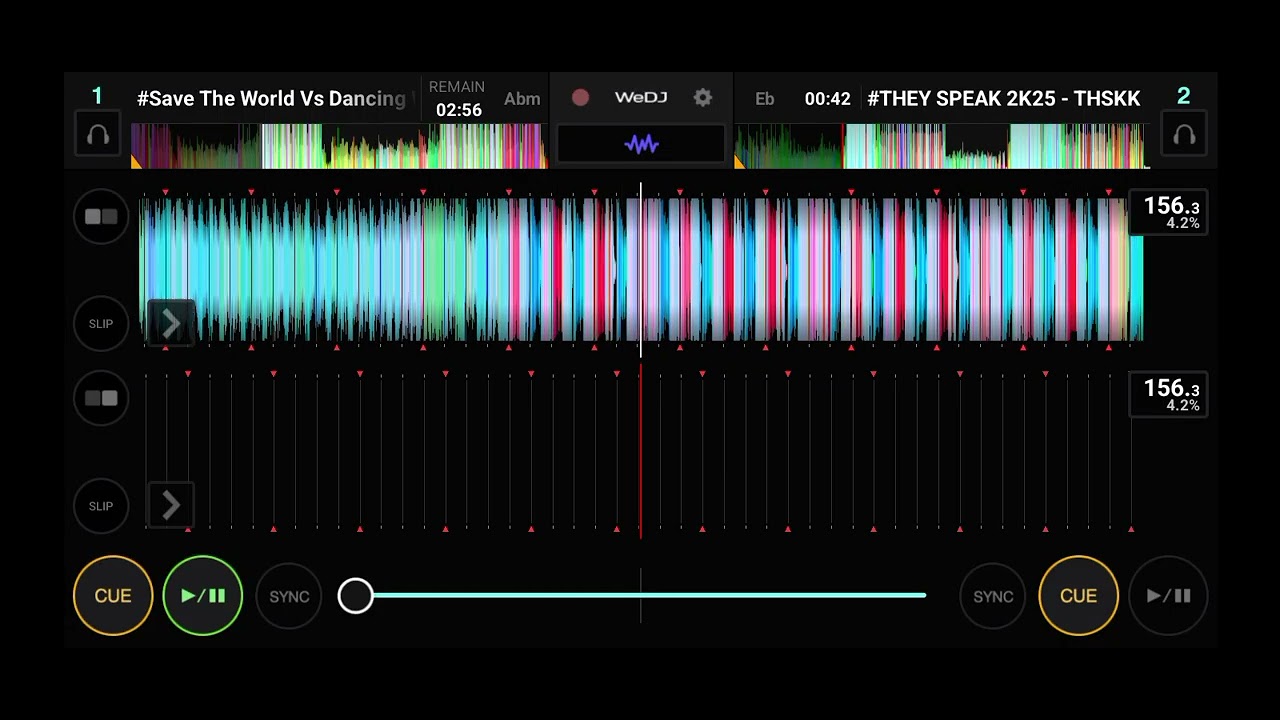The width and height of the screenshot is (1280, 720).
Task: Enable SLIP mode on deck 1
Action: coord(101,324)
